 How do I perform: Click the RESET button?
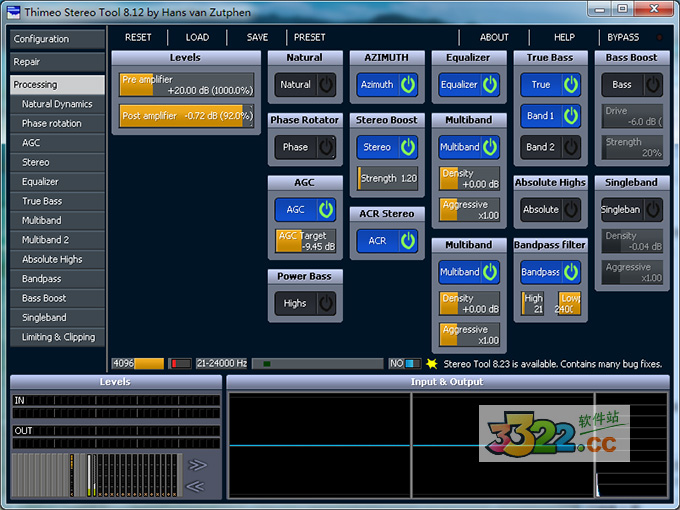(138, 37)
